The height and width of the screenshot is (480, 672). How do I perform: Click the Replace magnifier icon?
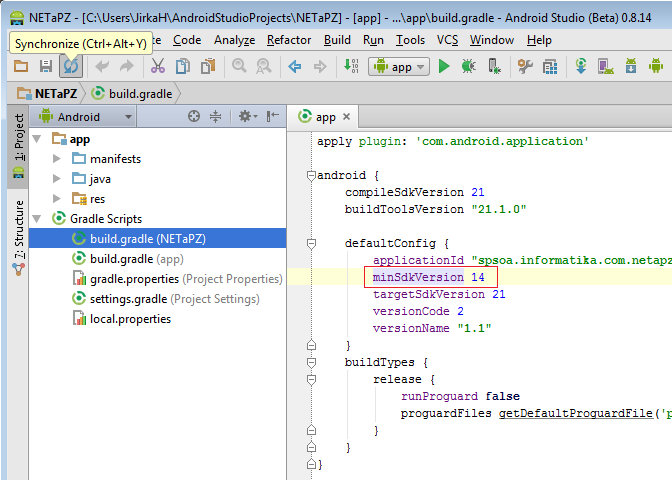pyautogui.click(x=264, y=66)
